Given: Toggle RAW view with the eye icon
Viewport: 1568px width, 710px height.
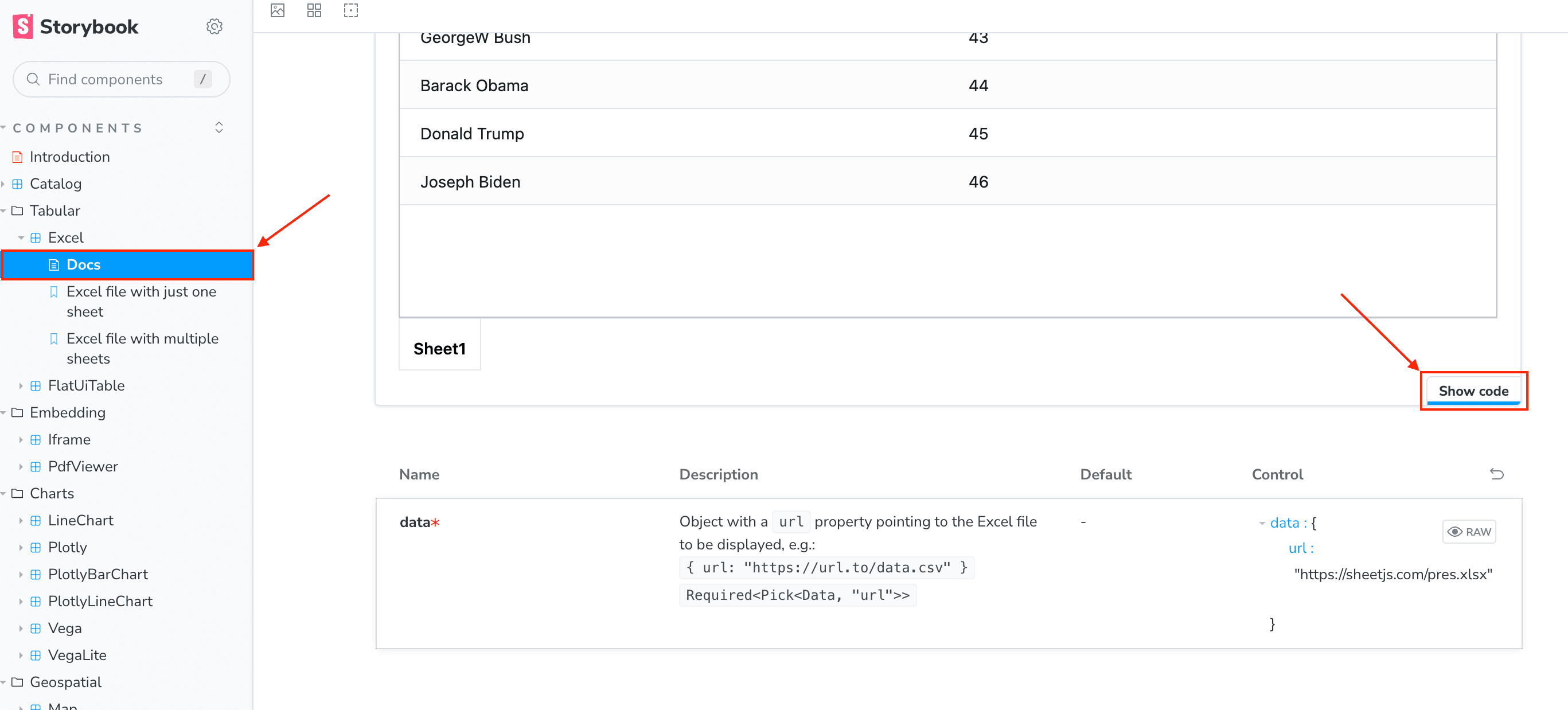Looking at the screenshot, I should click(1469, 531).
